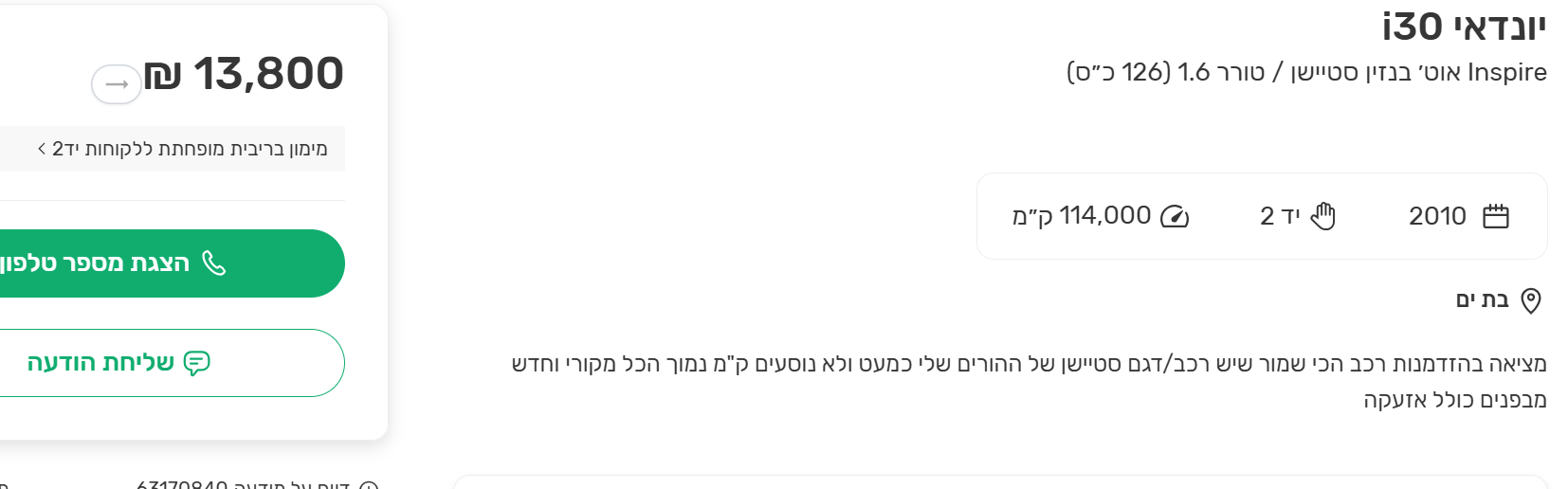Select the 13,800 ₪ price text
The height and width of the screenshot is (489, 1568).
pos(245,74)
